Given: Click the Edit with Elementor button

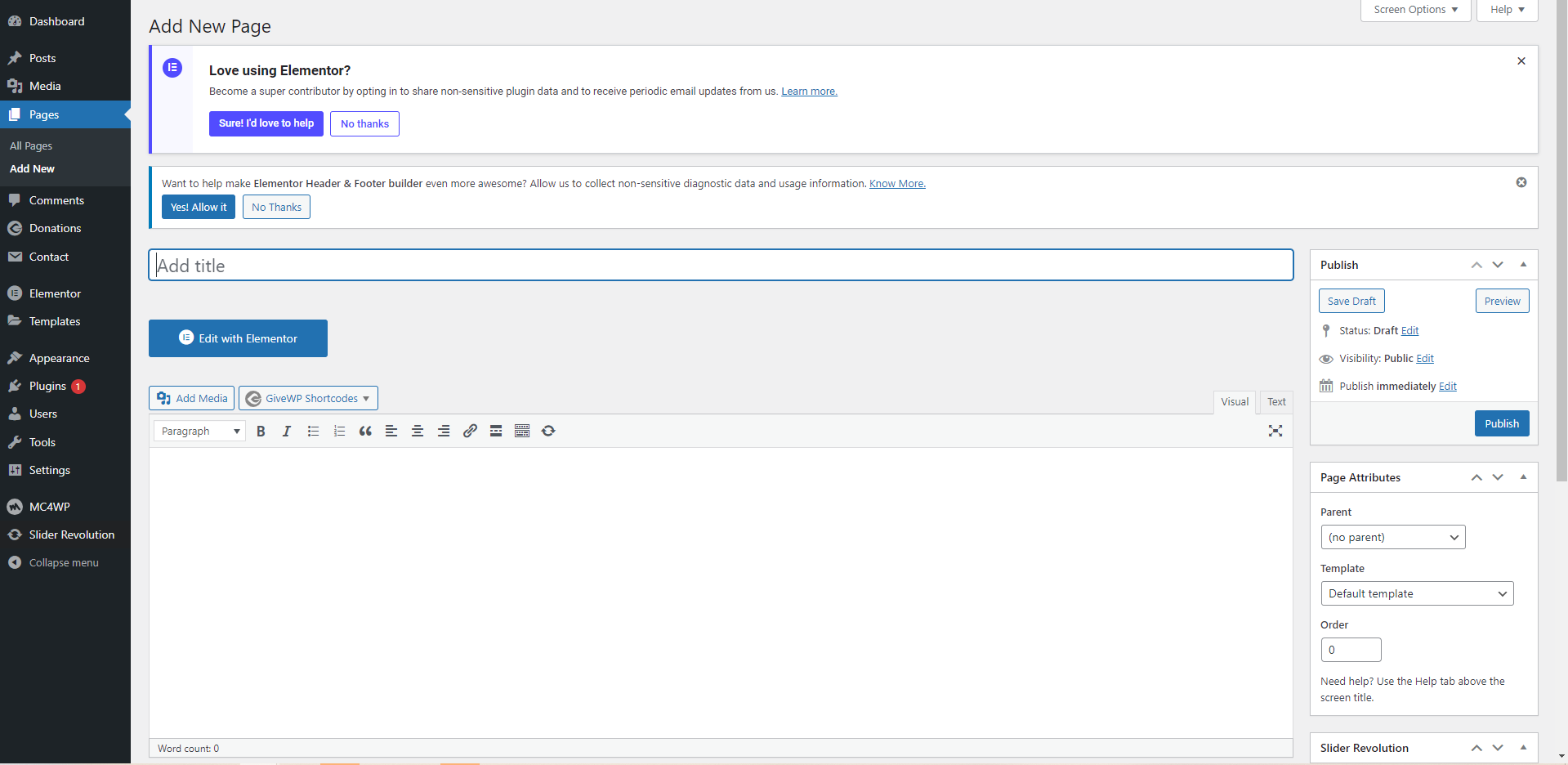Looking at the screenshot, I should tap(238, 338).
